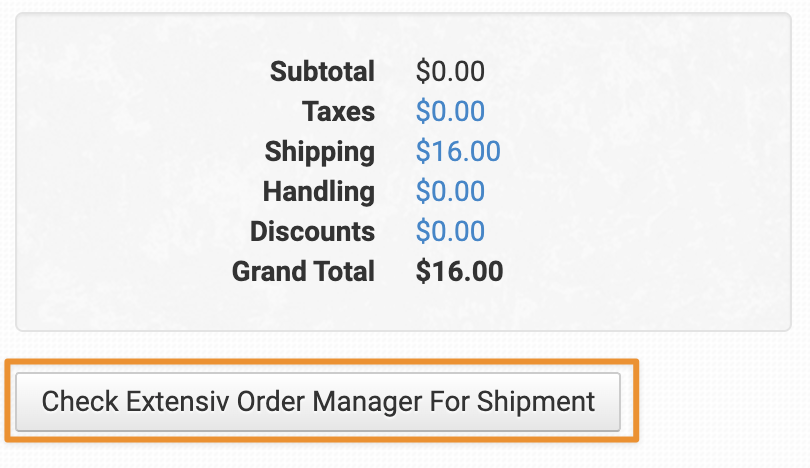Select the Discounts label text
The image size is (810, 468).
(312, 232)
